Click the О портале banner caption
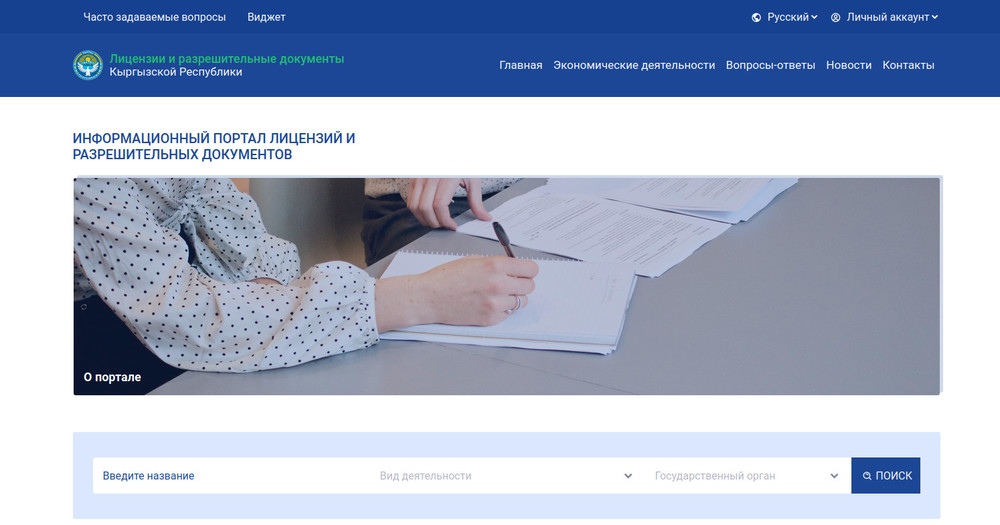 pyautogui.click(x=112, y=377)
